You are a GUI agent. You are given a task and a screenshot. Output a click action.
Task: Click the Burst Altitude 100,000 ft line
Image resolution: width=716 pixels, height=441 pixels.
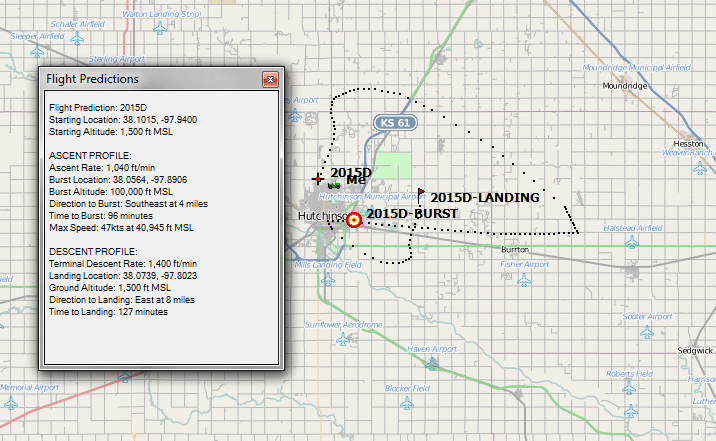coord(111,192)
